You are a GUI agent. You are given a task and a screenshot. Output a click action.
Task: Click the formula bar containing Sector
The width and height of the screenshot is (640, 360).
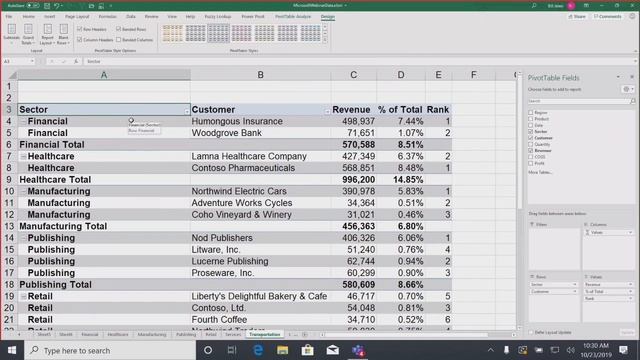point(359,61)
